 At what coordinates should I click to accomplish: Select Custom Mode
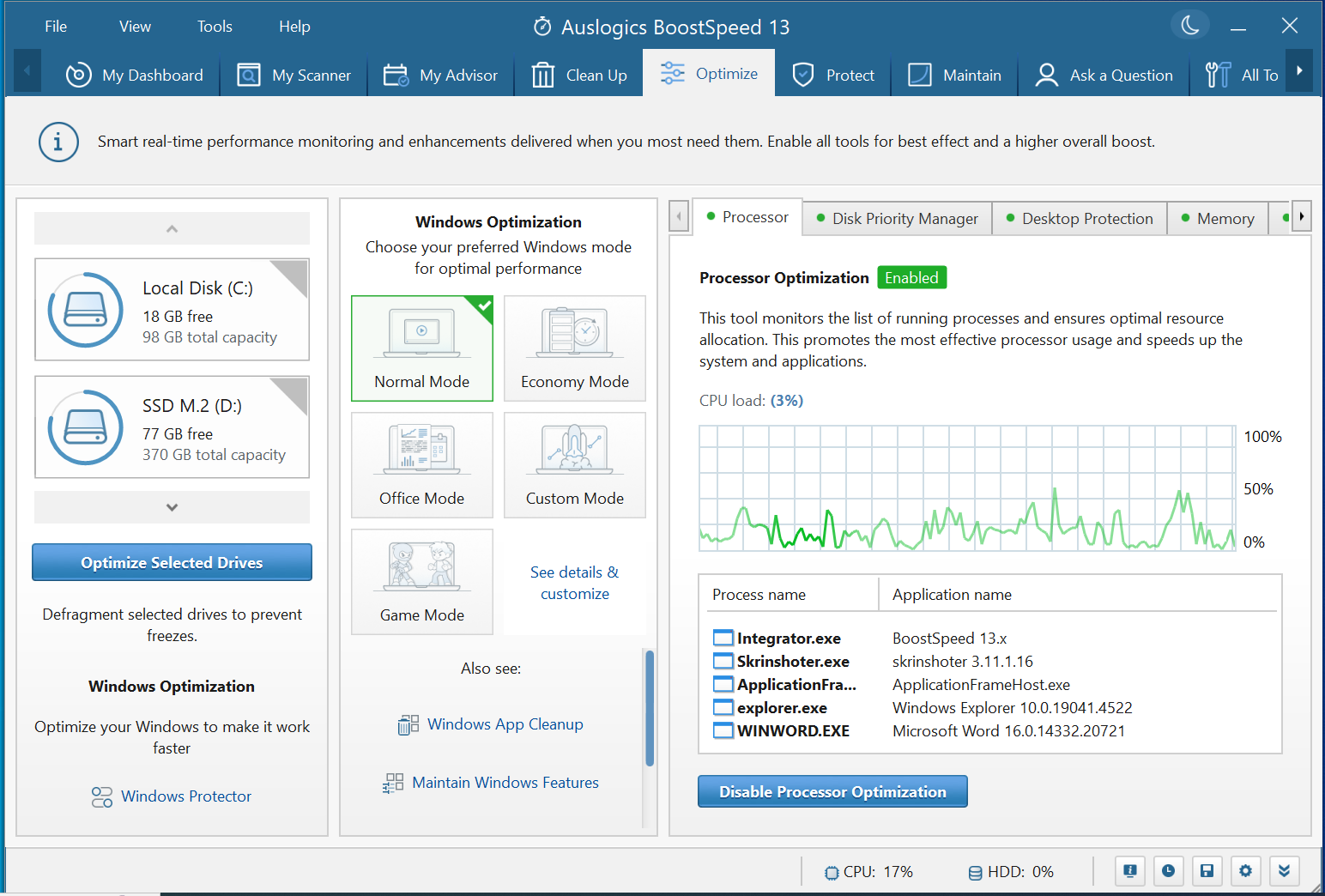click(x=575, y=465)
